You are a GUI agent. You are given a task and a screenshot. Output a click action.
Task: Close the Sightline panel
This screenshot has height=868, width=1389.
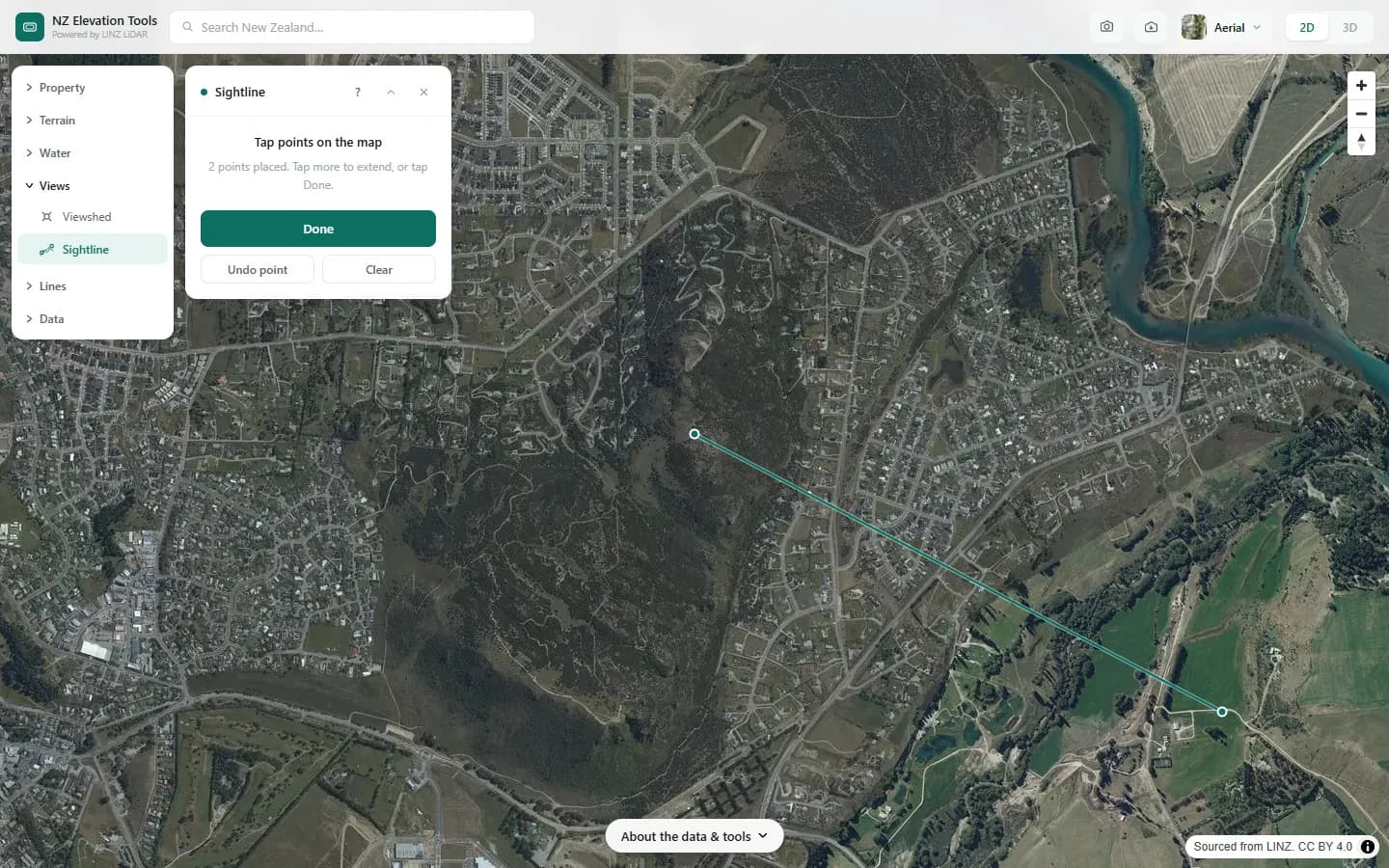tap(423, 93)
